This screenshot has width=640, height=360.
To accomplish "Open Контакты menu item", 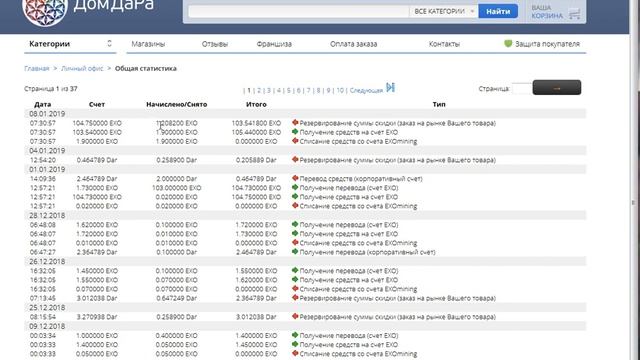I will (x=444, y=44).
